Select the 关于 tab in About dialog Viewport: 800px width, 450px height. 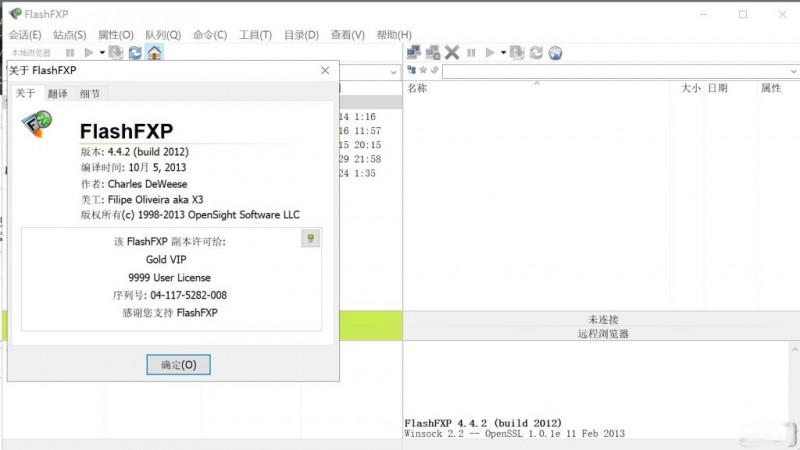[26, 93]
